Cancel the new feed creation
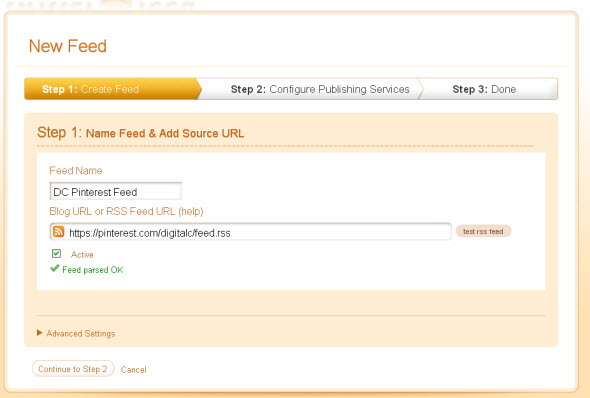Image resolution: width=590 pixels, height=398 pixels. (134, 370)
